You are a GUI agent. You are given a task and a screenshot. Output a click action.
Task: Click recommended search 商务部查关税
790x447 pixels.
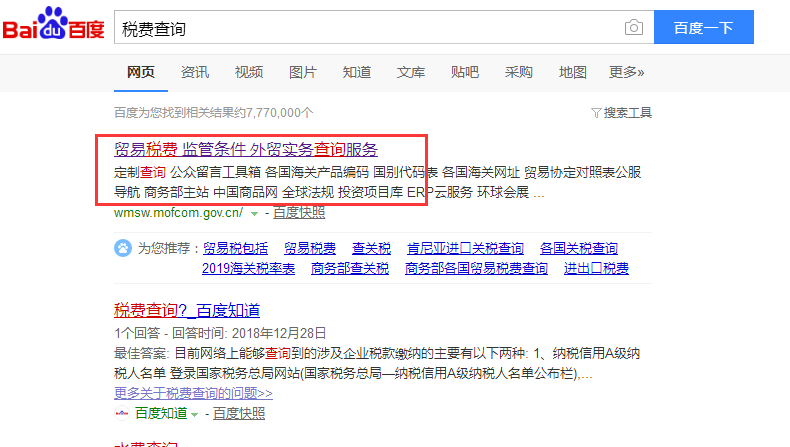[x=350, y=269]
